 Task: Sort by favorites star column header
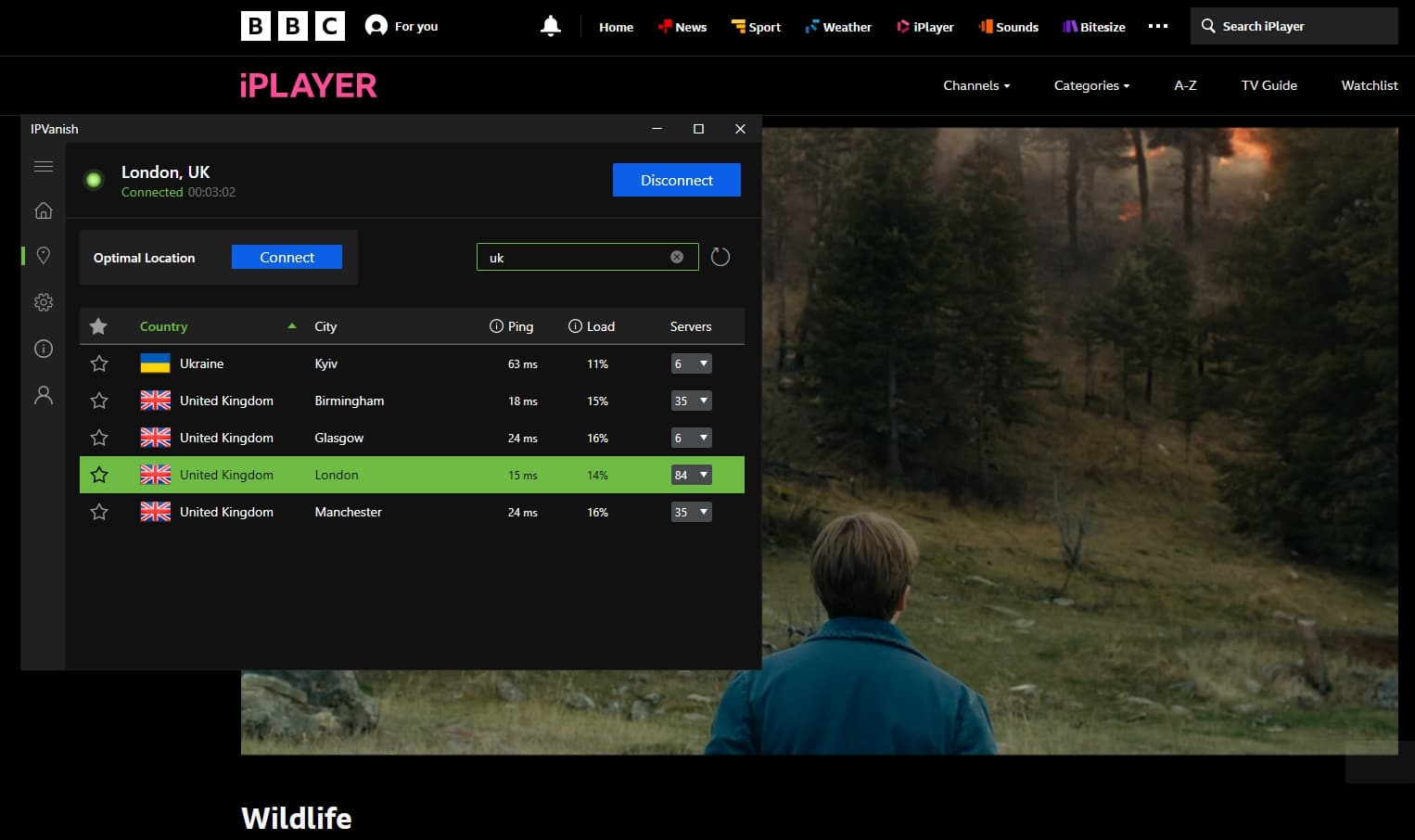[98, 326]
